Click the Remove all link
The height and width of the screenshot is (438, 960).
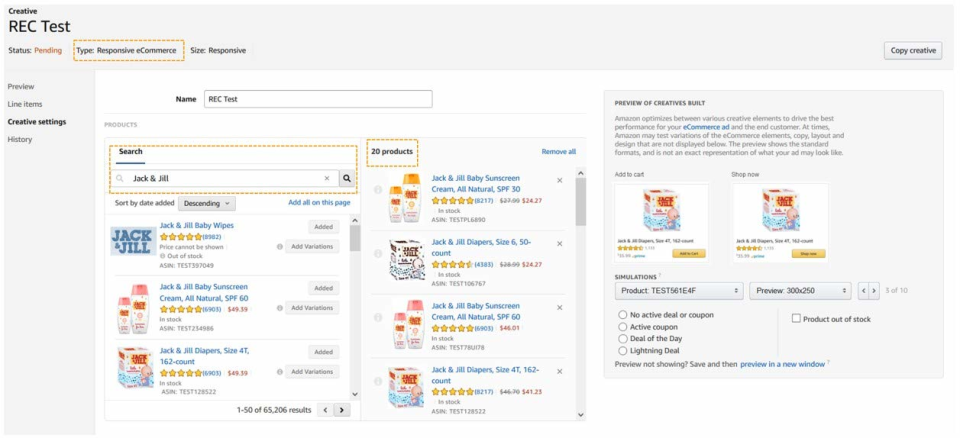coord(558,152)
